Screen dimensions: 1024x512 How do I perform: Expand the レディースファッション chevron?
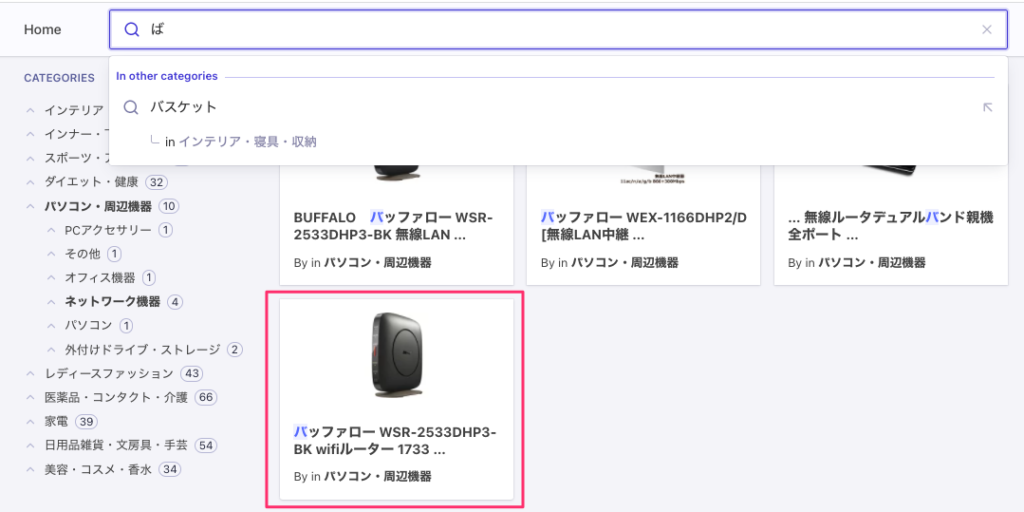click(30, 374)
